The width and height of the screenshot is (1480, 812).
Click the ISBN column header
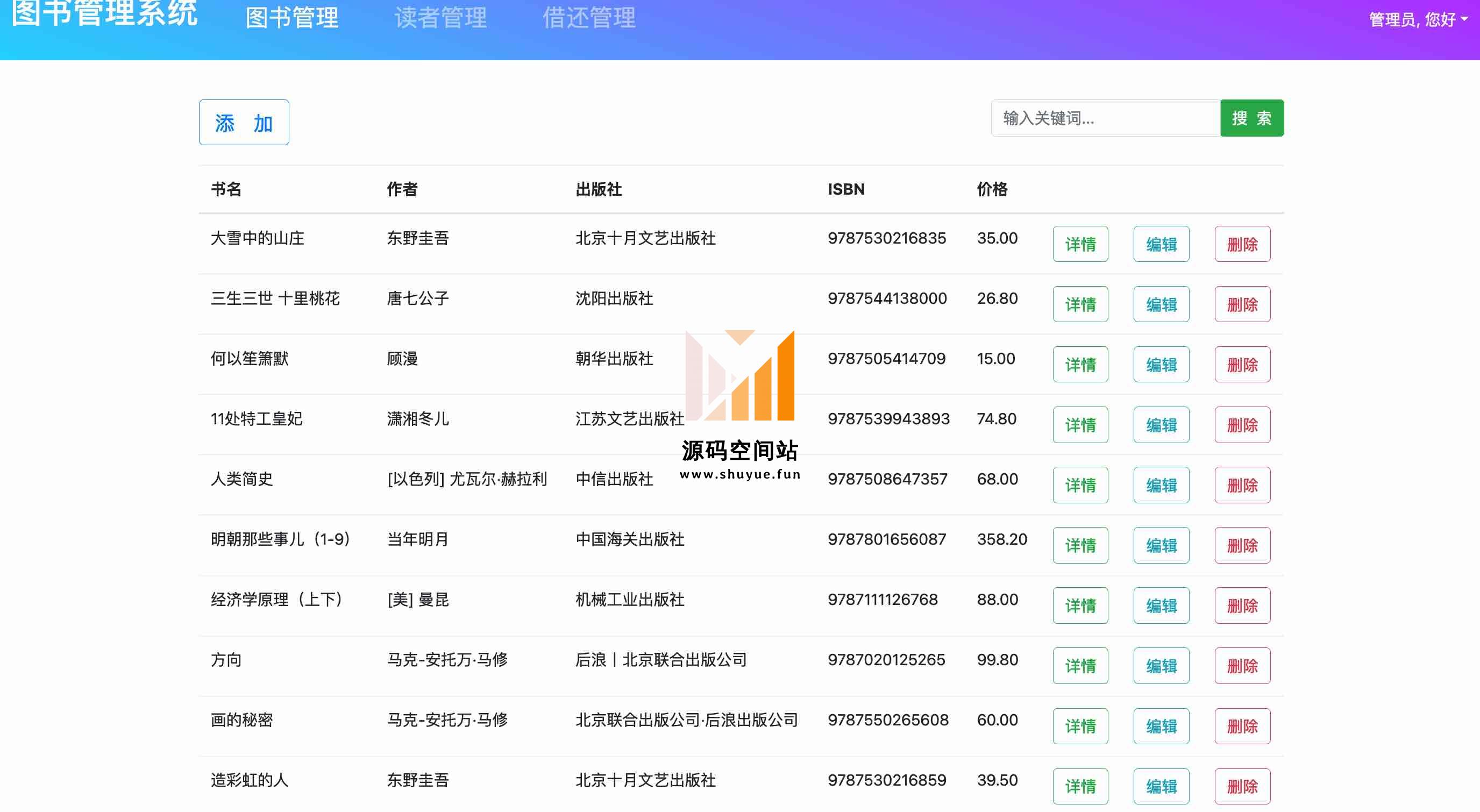pos(846,189)
